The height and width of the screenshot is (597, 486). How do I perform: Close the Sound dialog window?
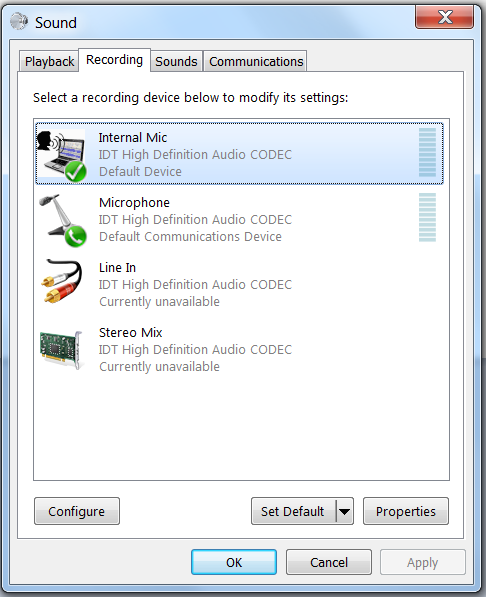(x=444, y=17)
